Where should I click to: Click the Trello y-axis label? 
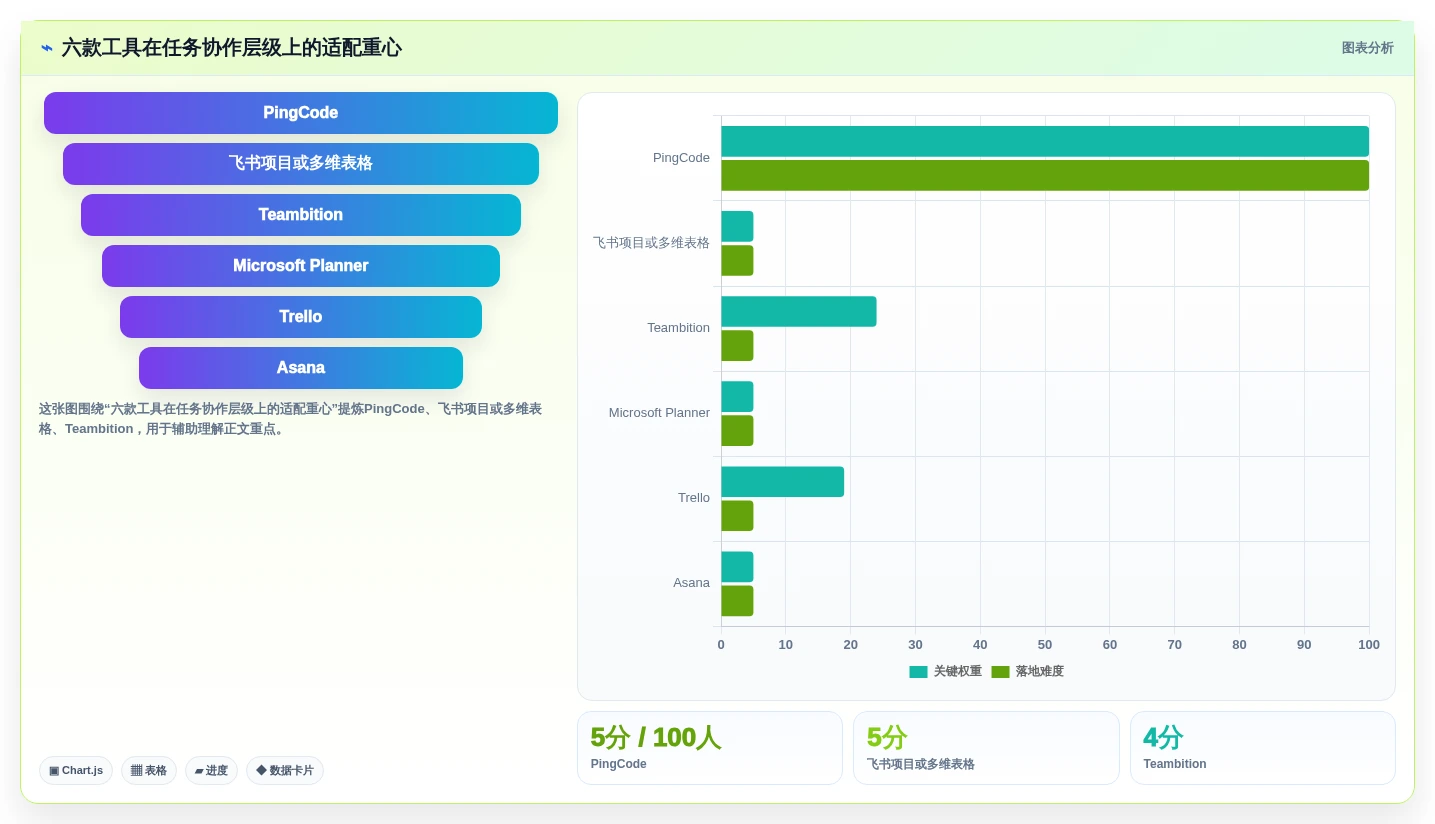[694, 498]
